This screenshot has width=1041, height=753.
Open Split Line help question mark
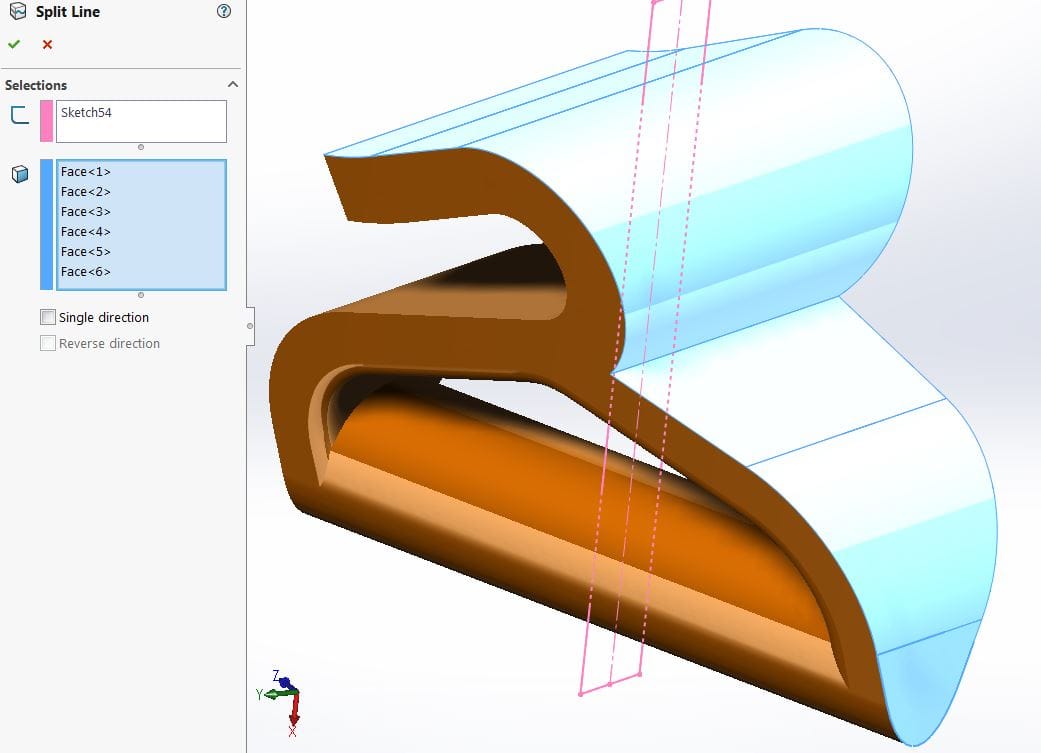coord(223,12)
